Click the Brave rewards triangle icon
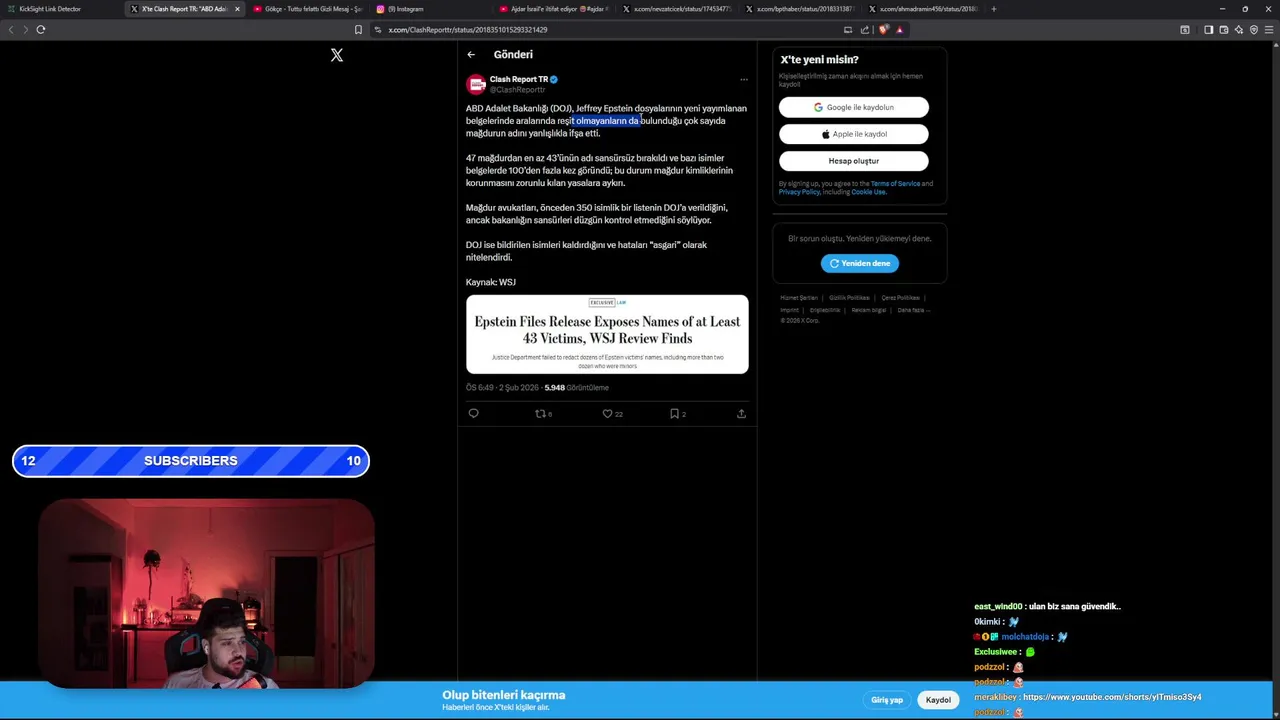 [x=899, y=30]
